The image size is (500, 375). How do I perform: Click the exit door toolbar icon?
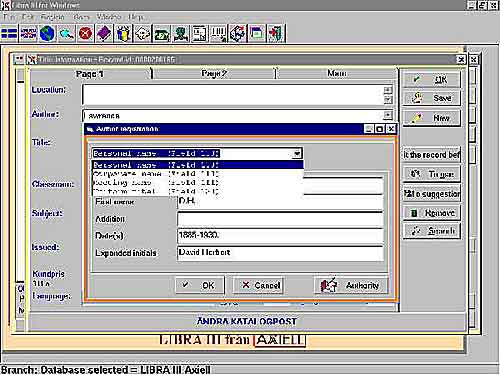276,34
